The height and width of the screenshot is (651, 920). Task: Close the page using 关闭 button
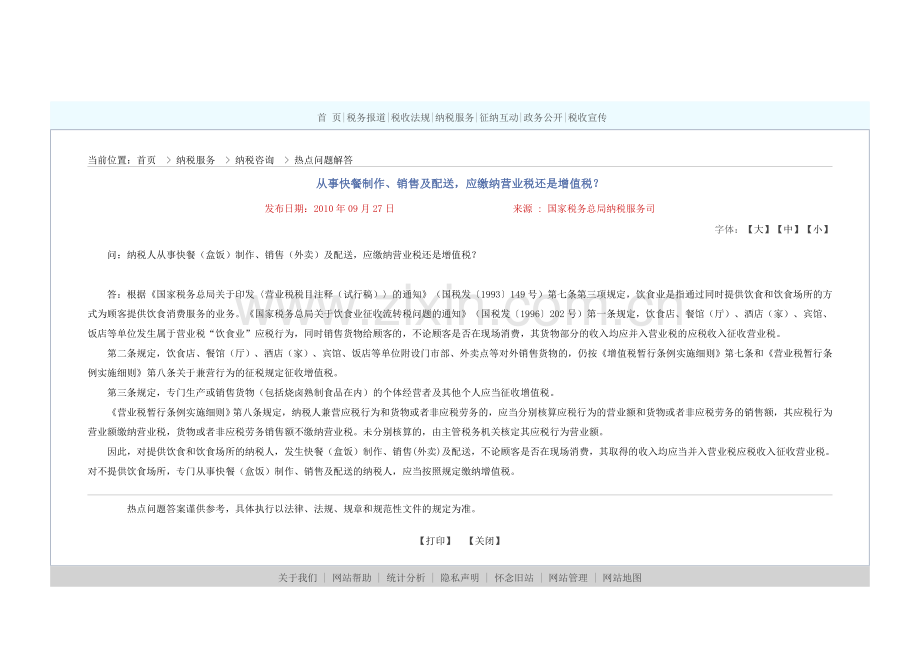(x=484, y=541)
